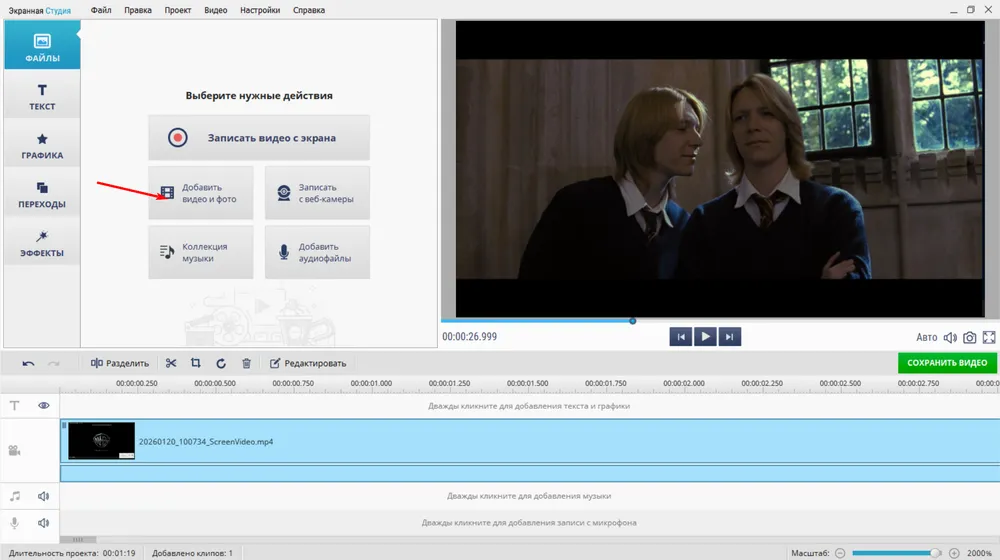Click Добавлено клипов: 1 status text
Screen dimensions: 1000x560
(192, 553)
